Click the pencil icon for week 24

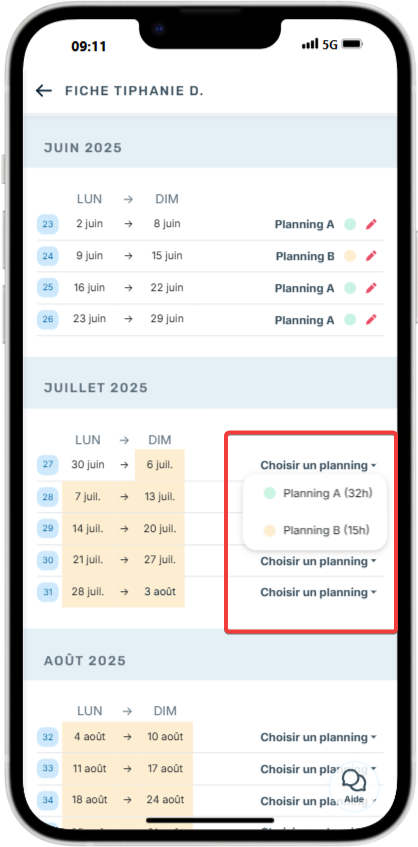click(370, 256)
